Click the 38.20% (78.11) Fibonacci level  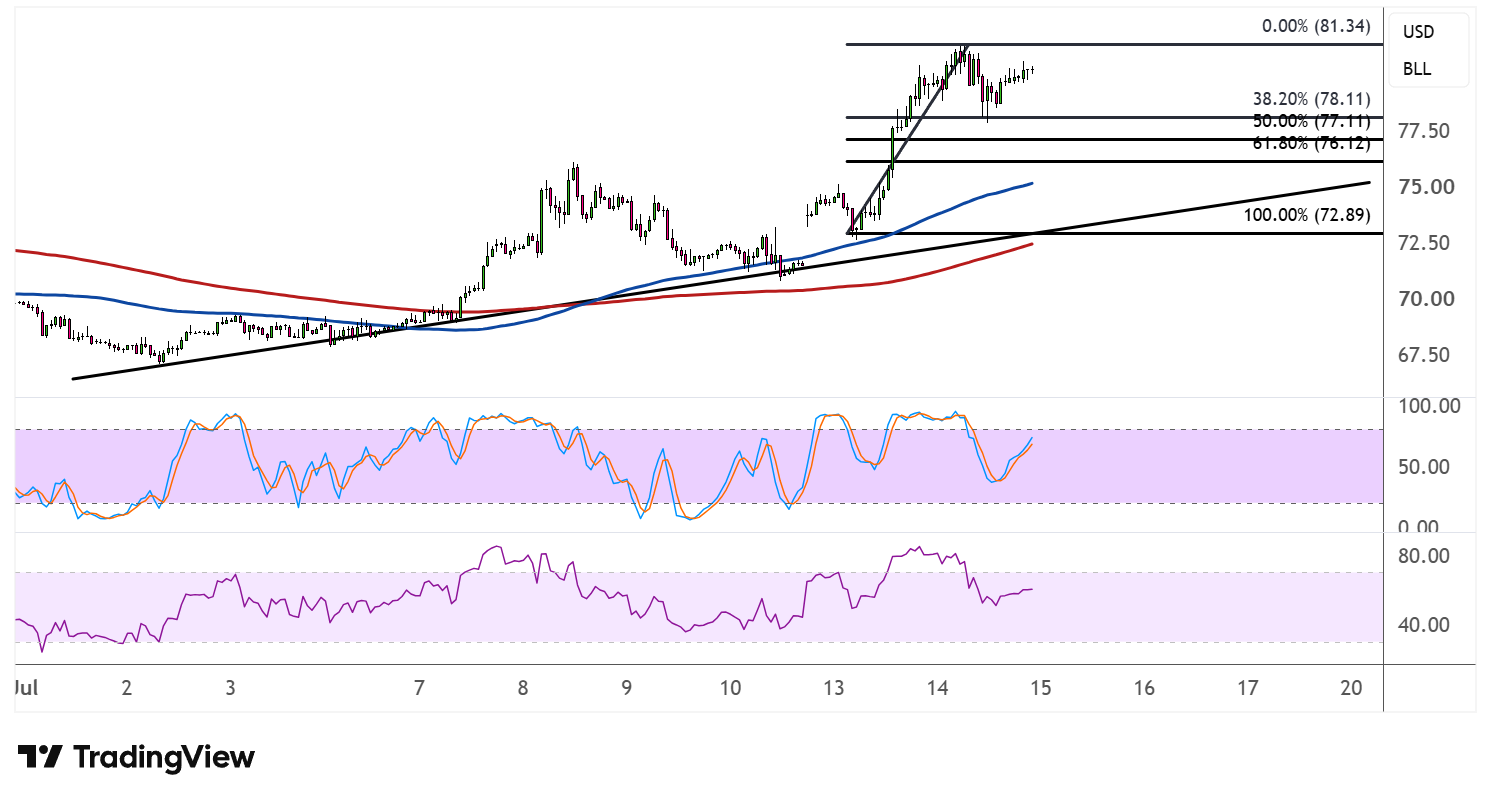[1311, 99]
